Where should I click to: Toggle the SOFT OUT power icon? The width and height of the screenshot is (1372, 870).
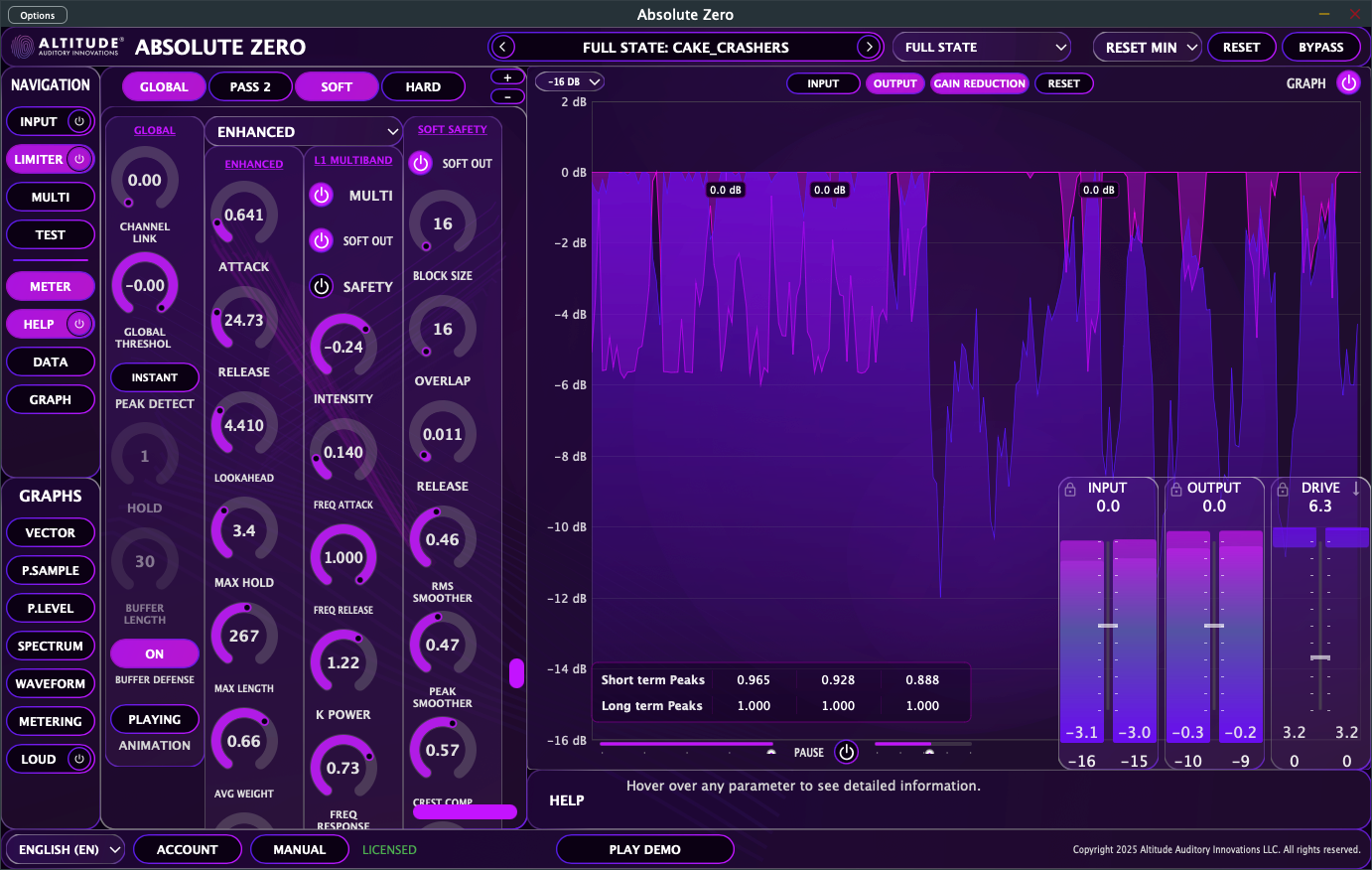click(319, 240)
